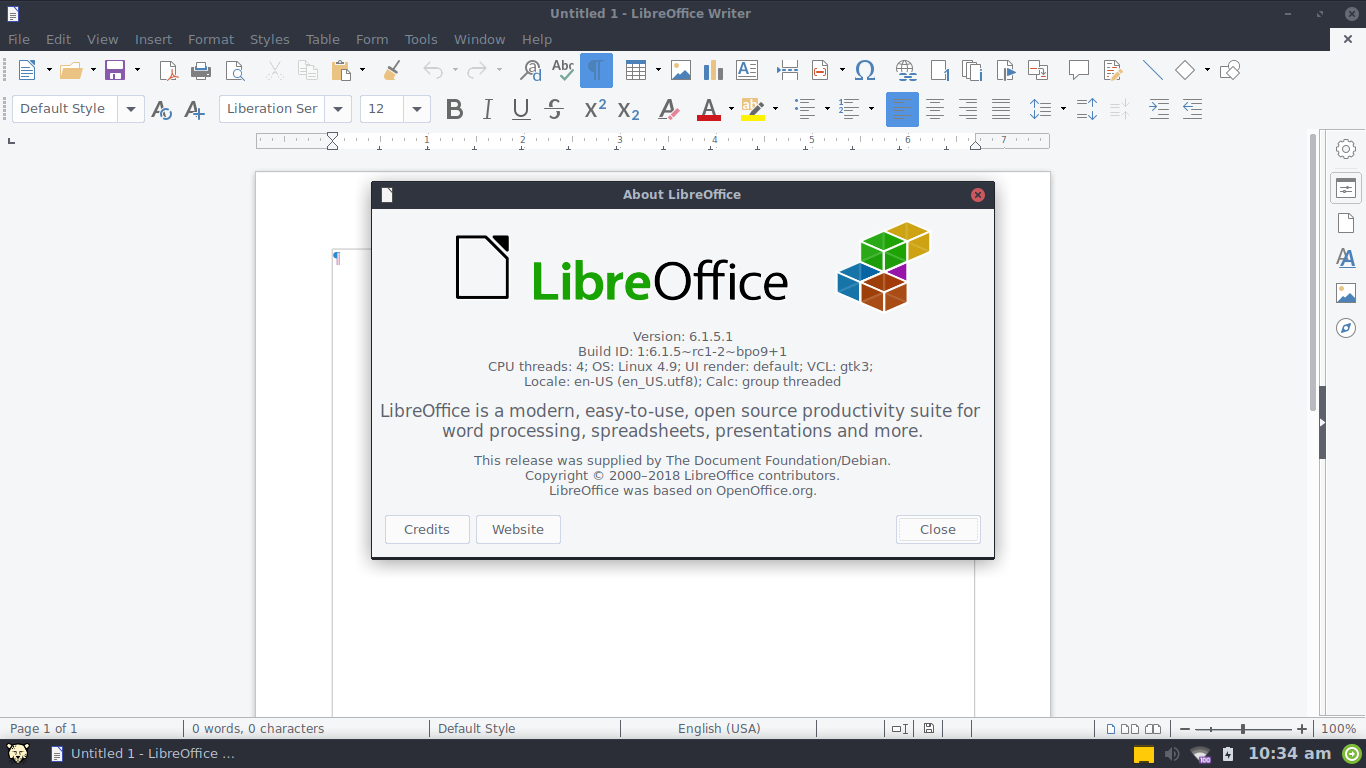Viewport: 1366px width, 768px height.
Task: Select the Insert Line tool
Action: coord(1152,70)
